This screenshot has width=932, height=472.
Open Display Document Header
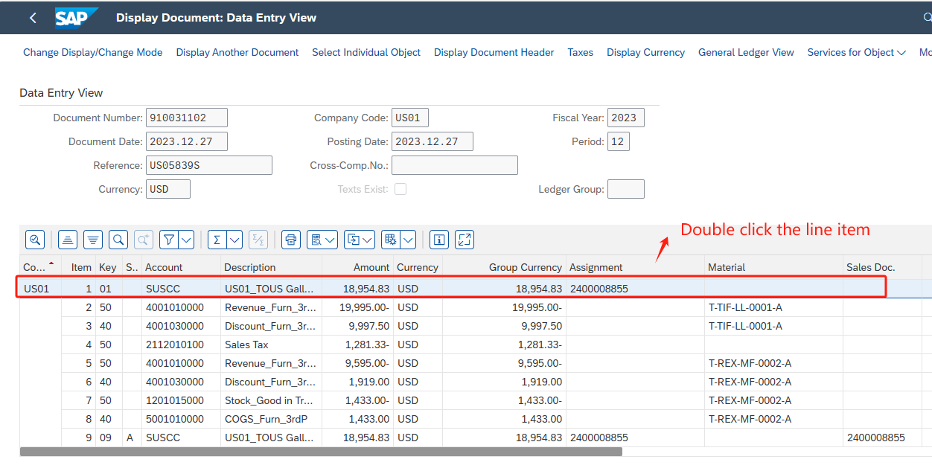[x=493, y=52]
